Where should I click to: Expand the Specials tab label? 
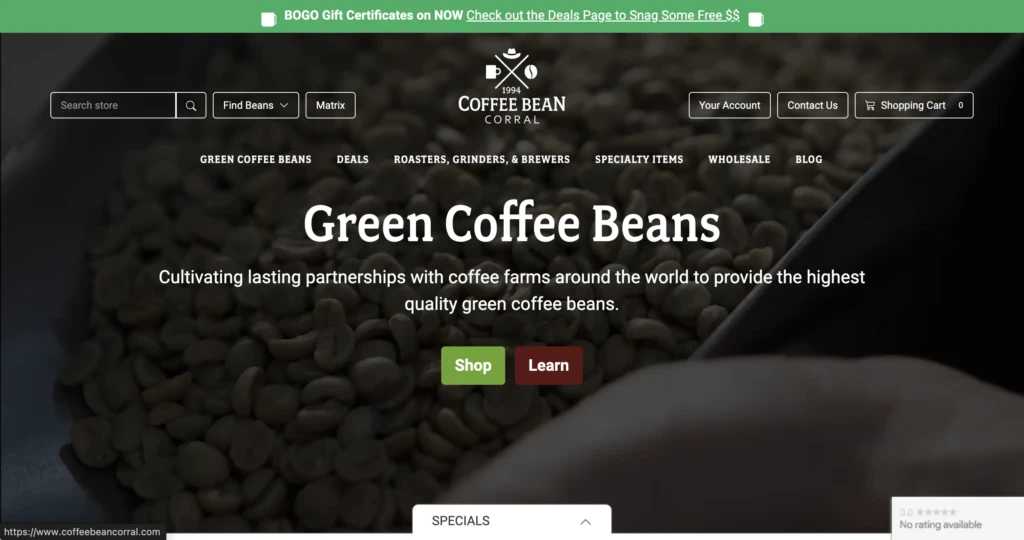(460, 521)
